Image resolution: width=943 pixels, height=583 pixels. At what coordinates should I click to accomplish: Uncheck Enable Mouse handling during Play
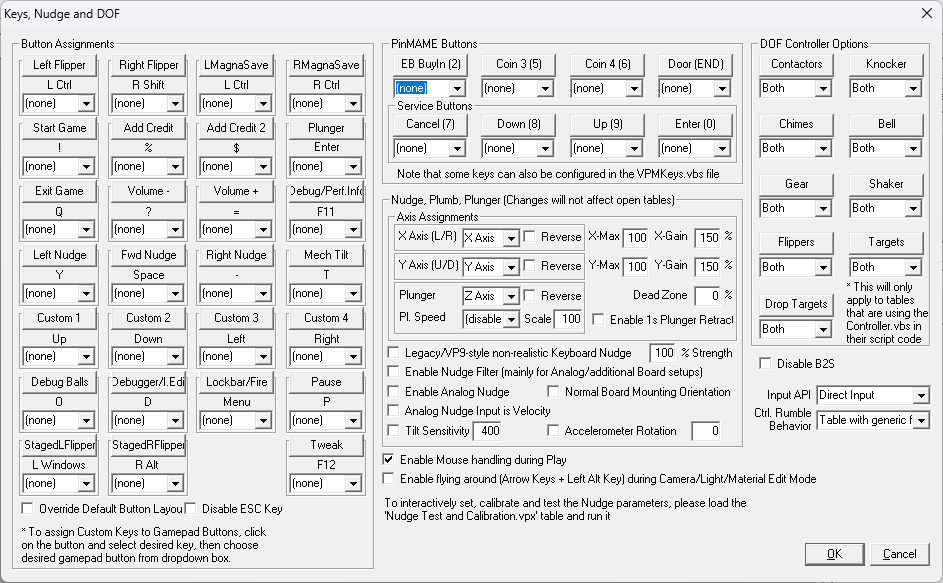point(389,460)
